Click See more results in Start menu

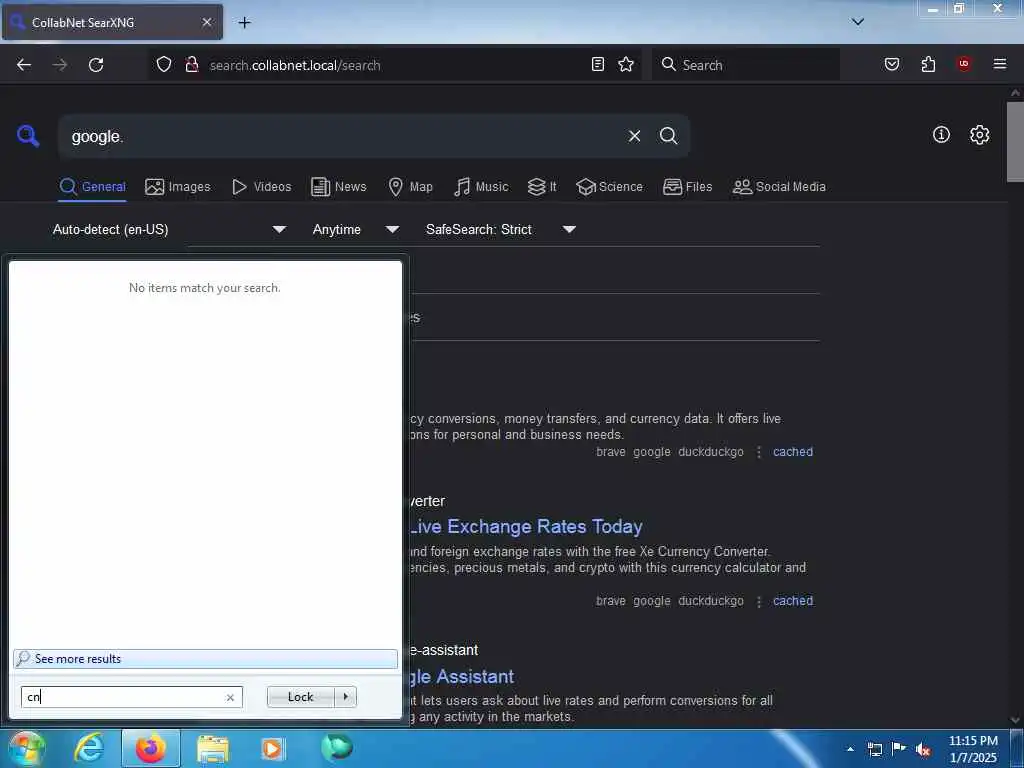[205, 658]
